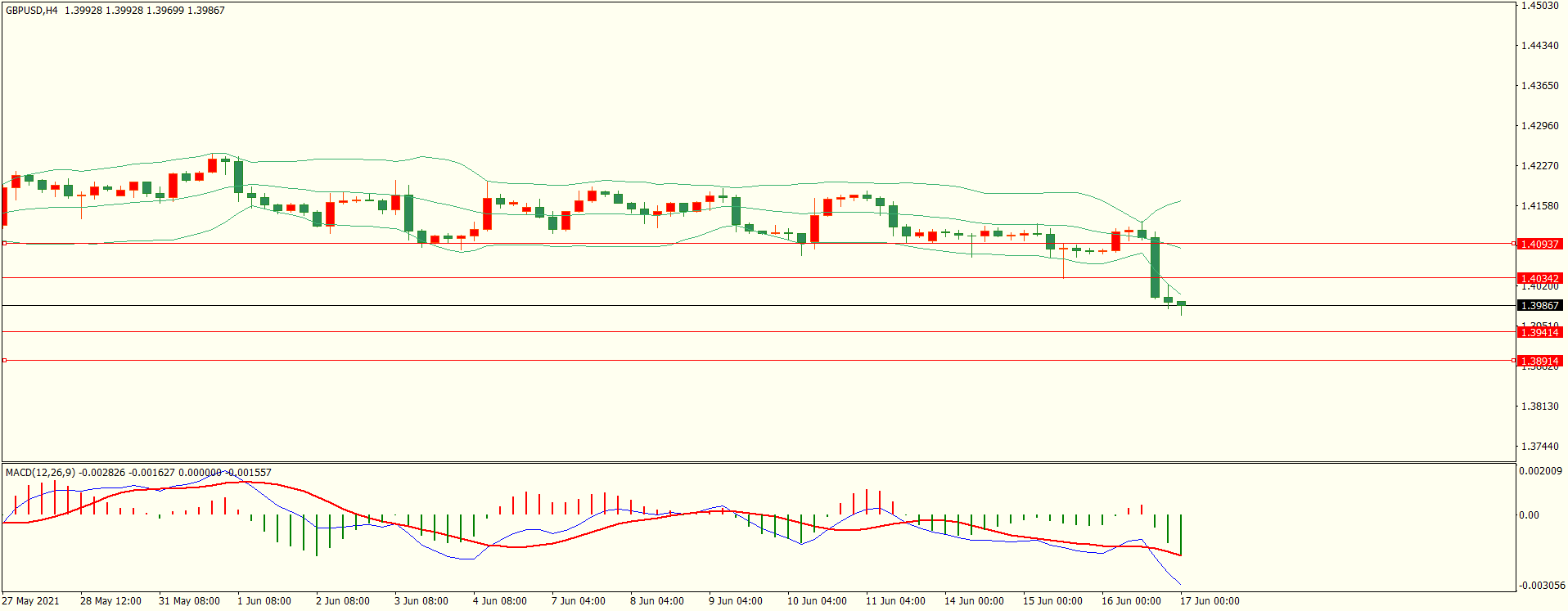Click the red 1.40342 price level tag
The width and height of the screenshot is (1568, 611).
coord(1539,278)
